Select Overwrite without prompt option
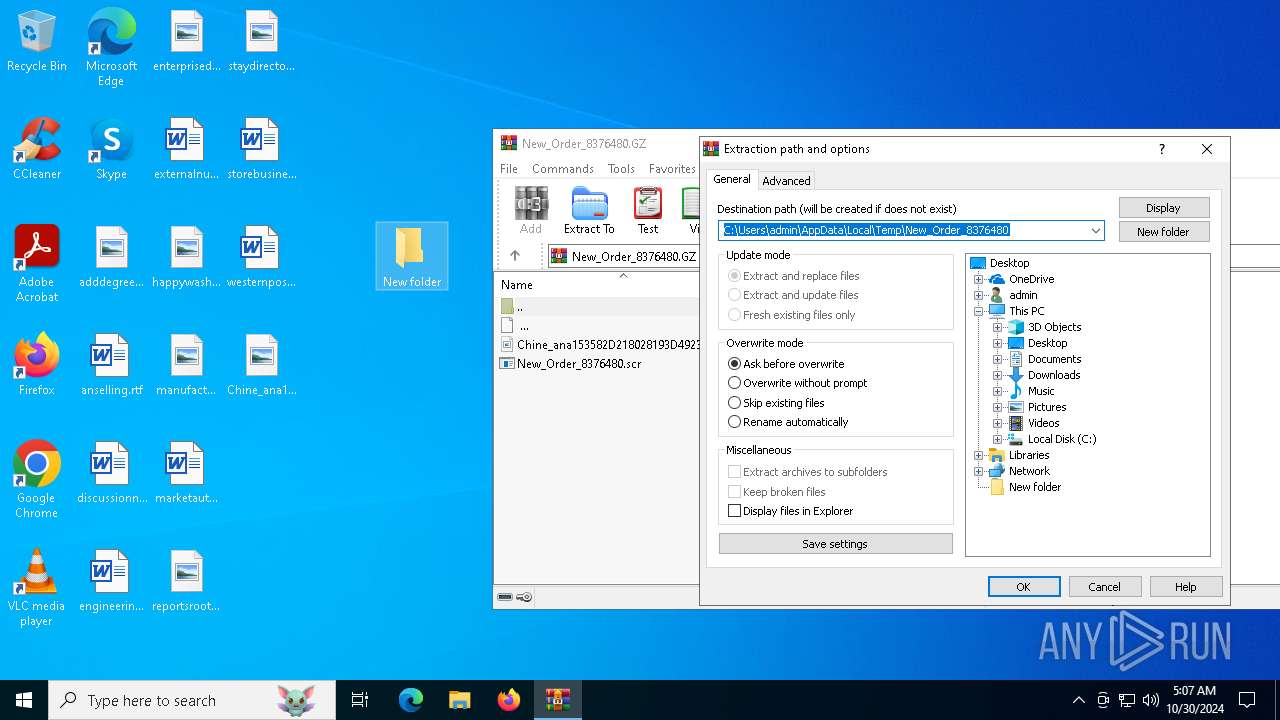Viewport: 1280px width, 720px height. [x=798, y=383]
